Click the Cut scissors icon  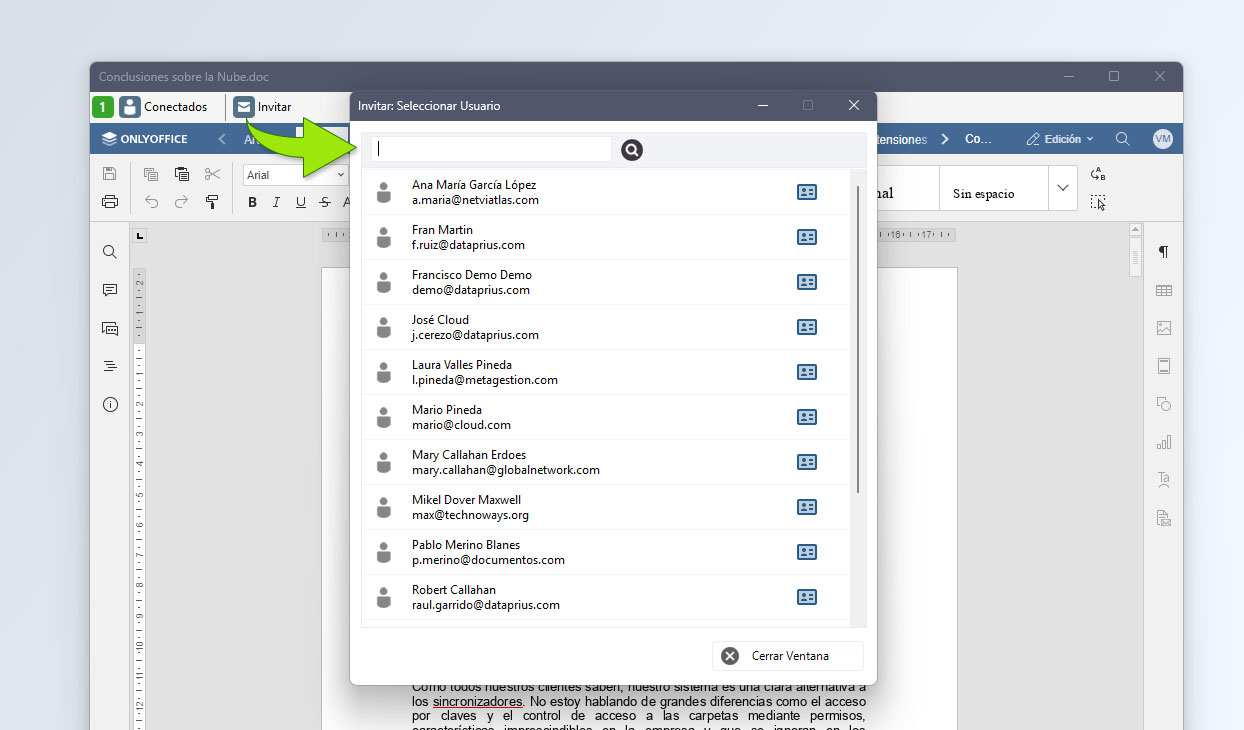212,174
